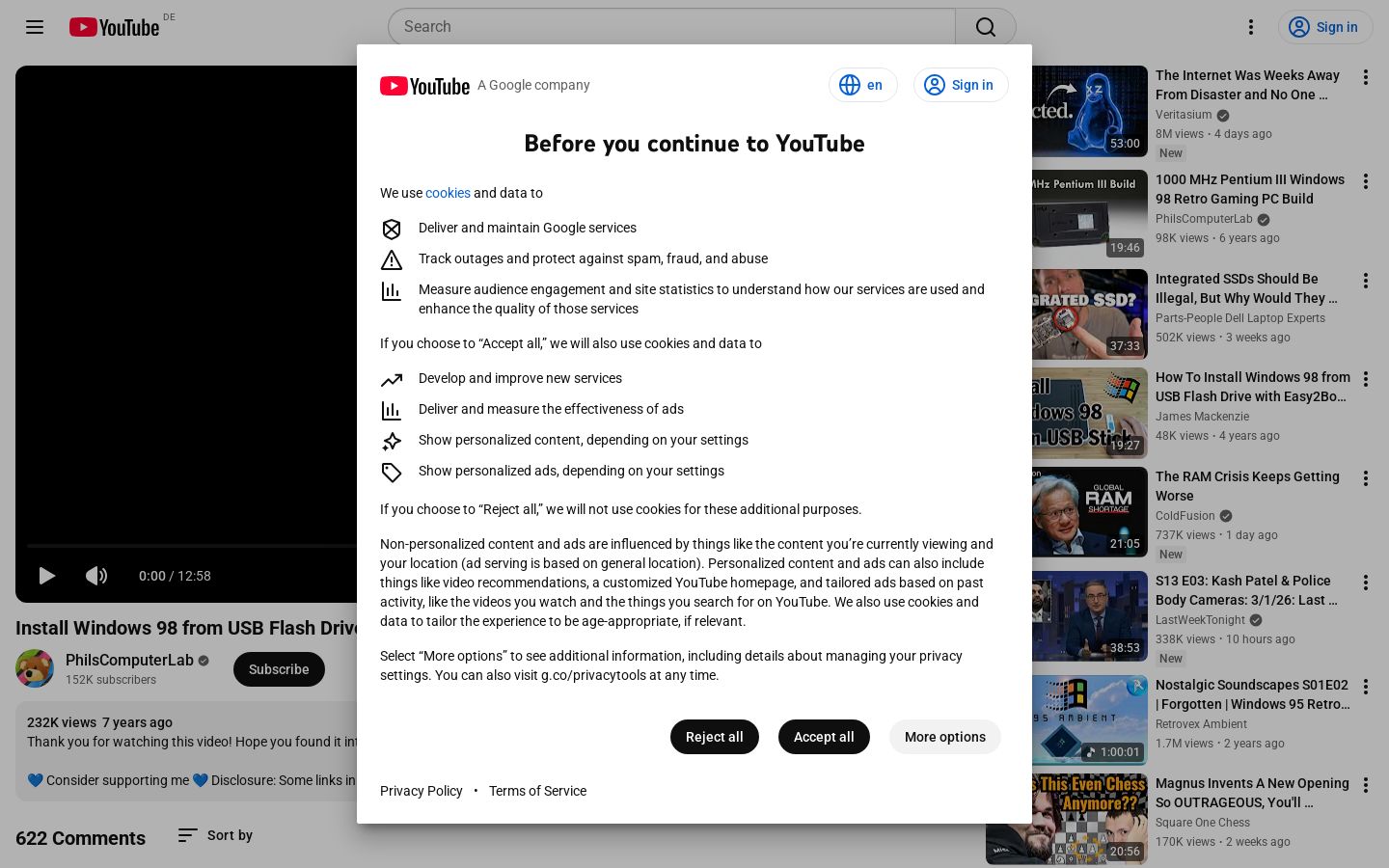Viewport: 1389px width, 868px height.
Task: Visit the ColdFusion channel
Action: point(1185,516)
